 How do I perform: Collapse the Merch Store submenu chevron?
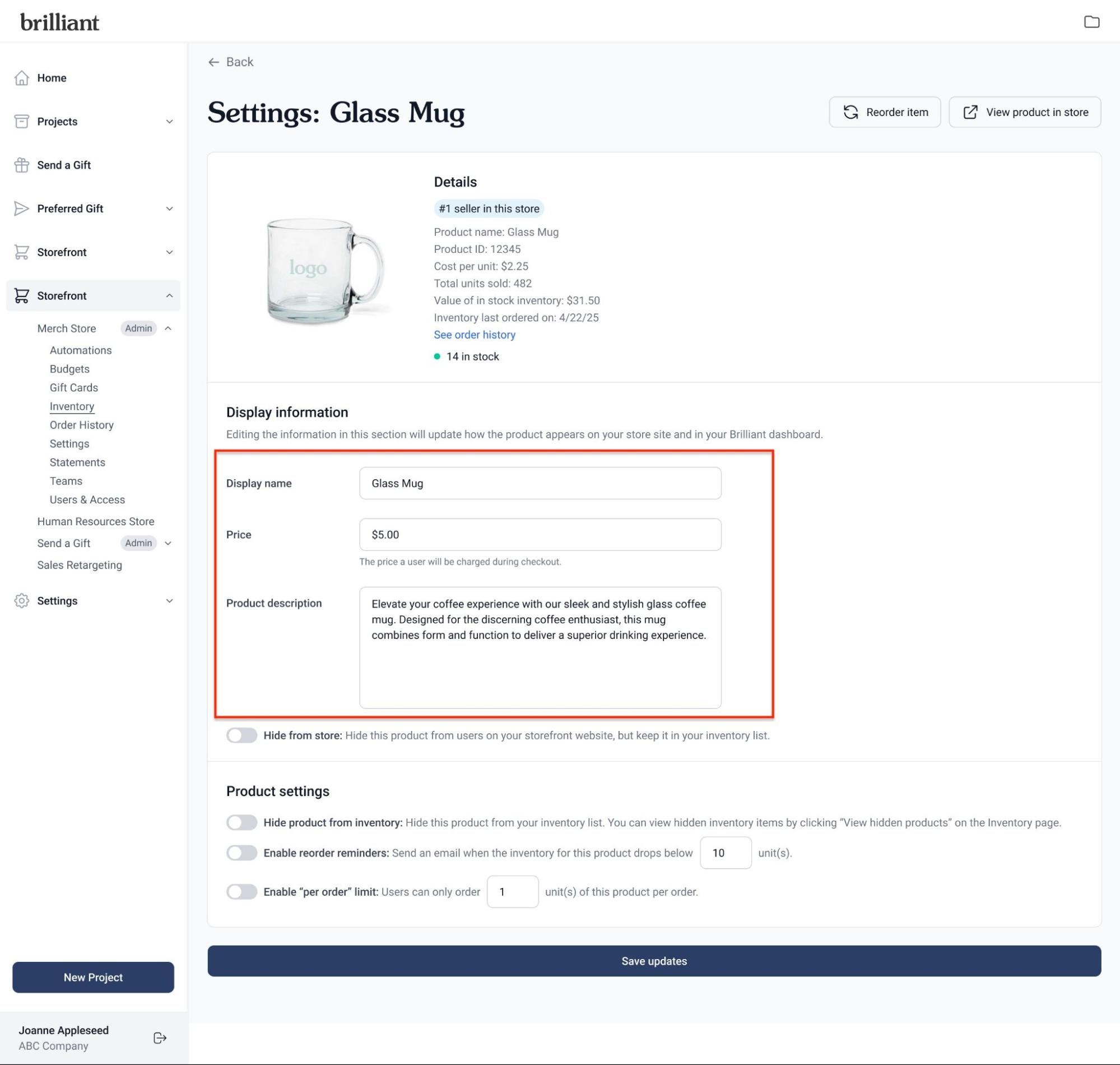pos(168,328)
